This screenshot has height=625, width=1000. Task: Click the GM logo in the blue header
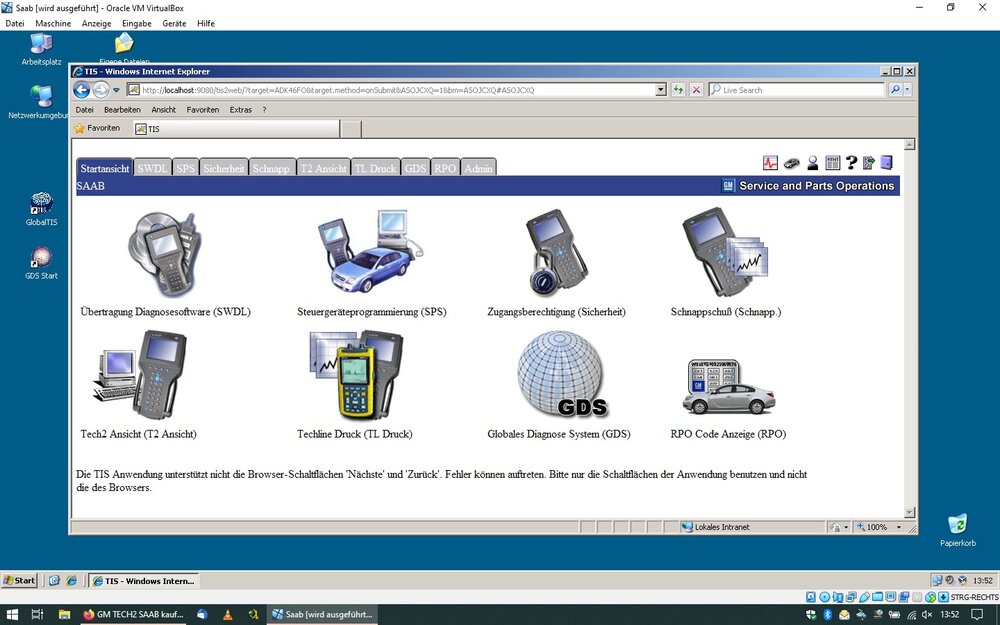click(x=728, y=186)
